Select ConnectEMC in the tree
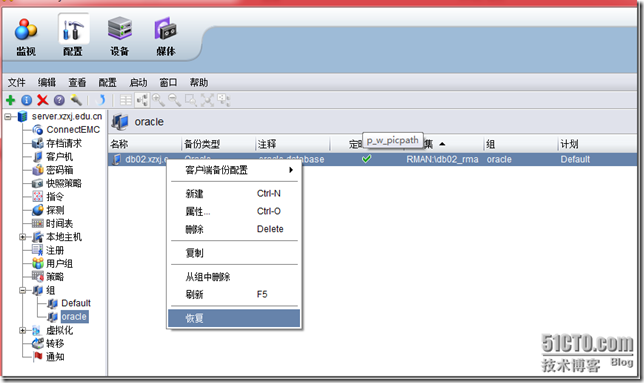Screen dimensions: 644x383 coord(73,130)
